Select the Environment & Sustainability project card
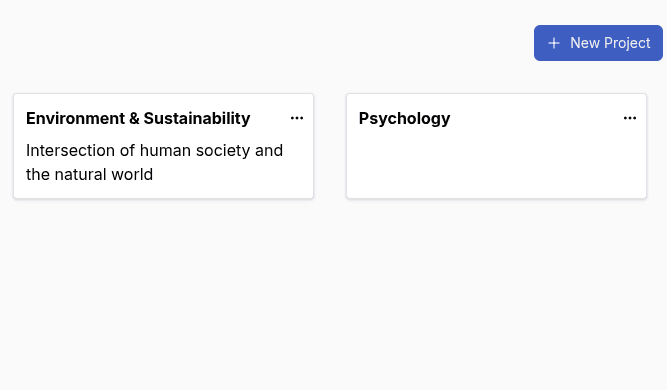This screenshot has width=667, height=390. pos(163,146)
